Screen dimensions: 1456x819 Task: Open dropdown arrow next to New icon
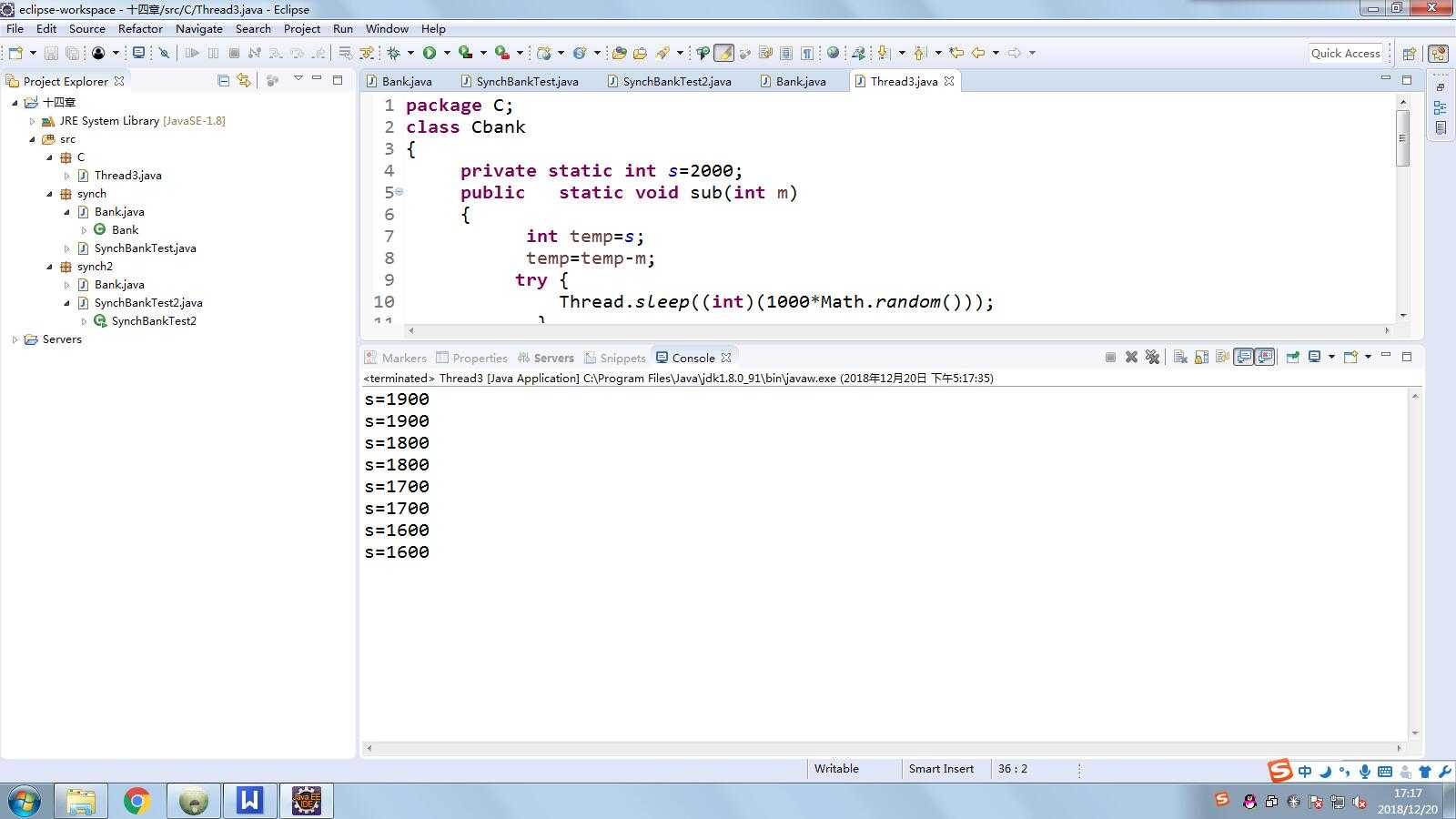click(x=33, y=53)
